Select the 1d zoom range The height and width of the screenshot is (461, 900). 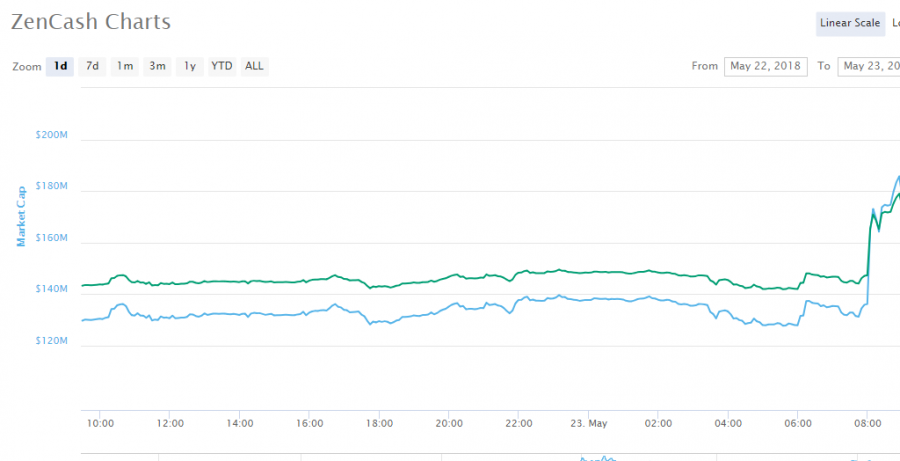click(60, 67)
